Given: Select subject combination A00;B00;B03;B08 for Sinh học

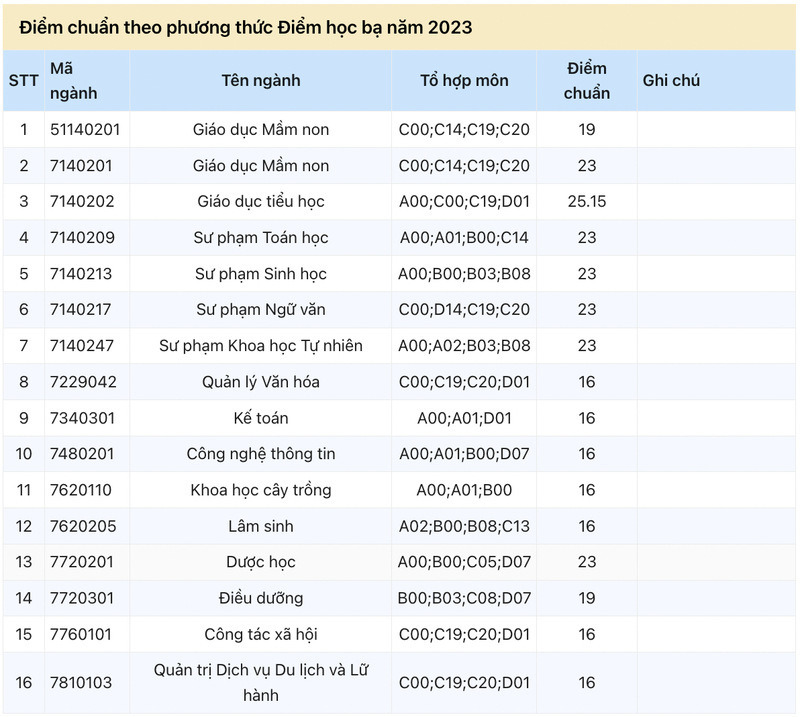Looking at the screenshot, I should tap(464, 274).
